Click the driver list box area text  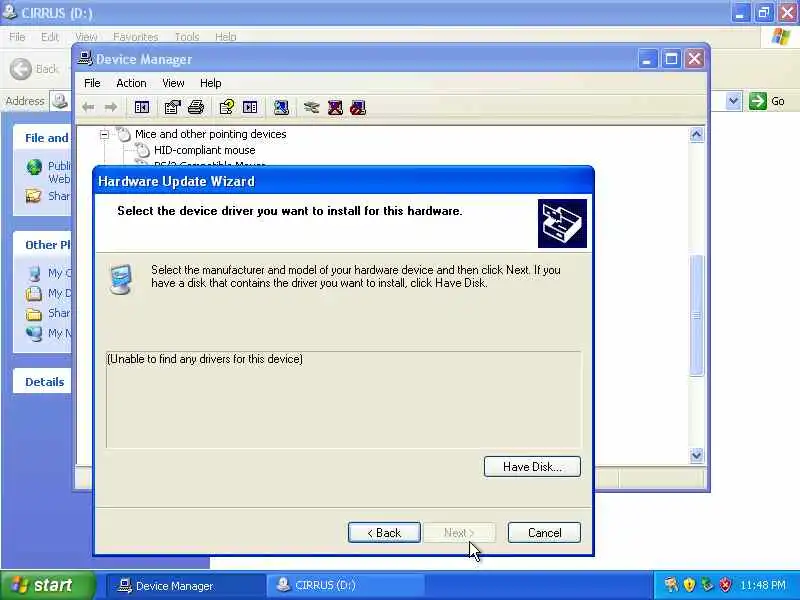[x=205, y=359]
